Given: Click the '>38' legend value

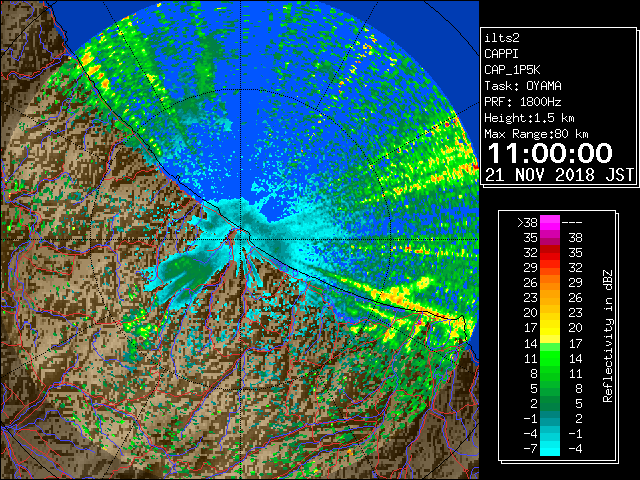Looking at the screenshot, I should click(x=527, y=223).
